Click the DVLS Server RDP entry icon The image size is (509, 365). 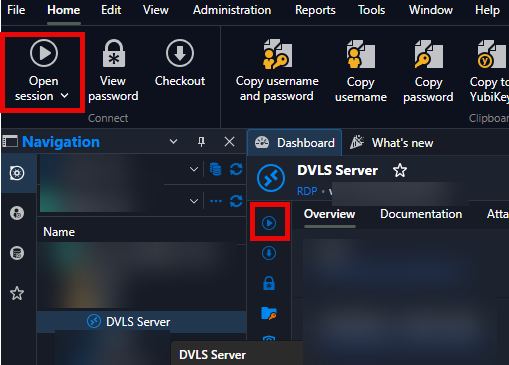271,178
